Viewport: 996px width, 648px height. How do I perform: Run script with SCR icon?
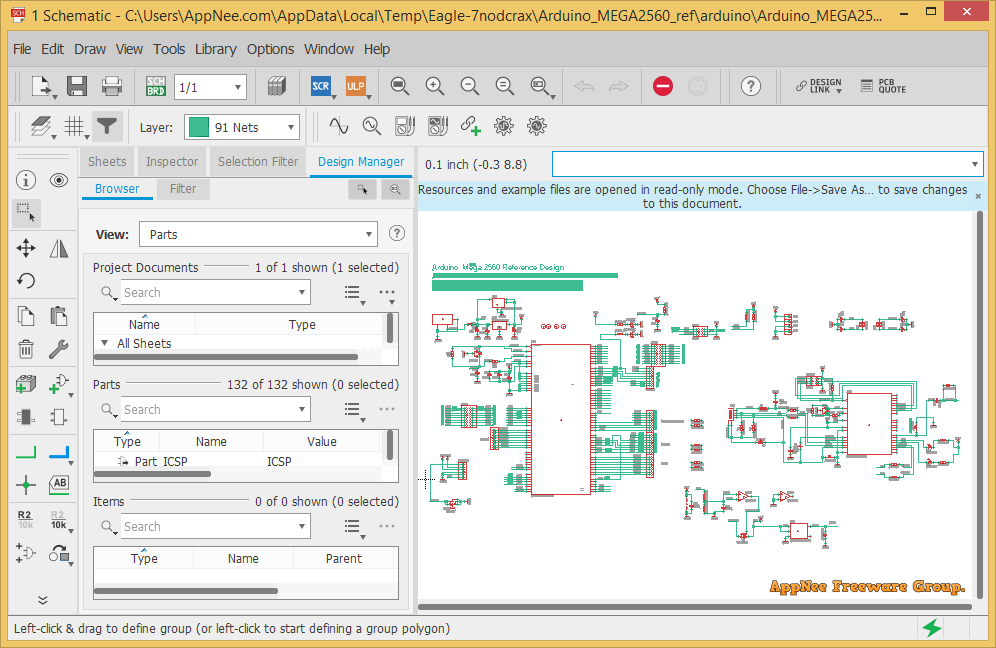tap(321, 86)
